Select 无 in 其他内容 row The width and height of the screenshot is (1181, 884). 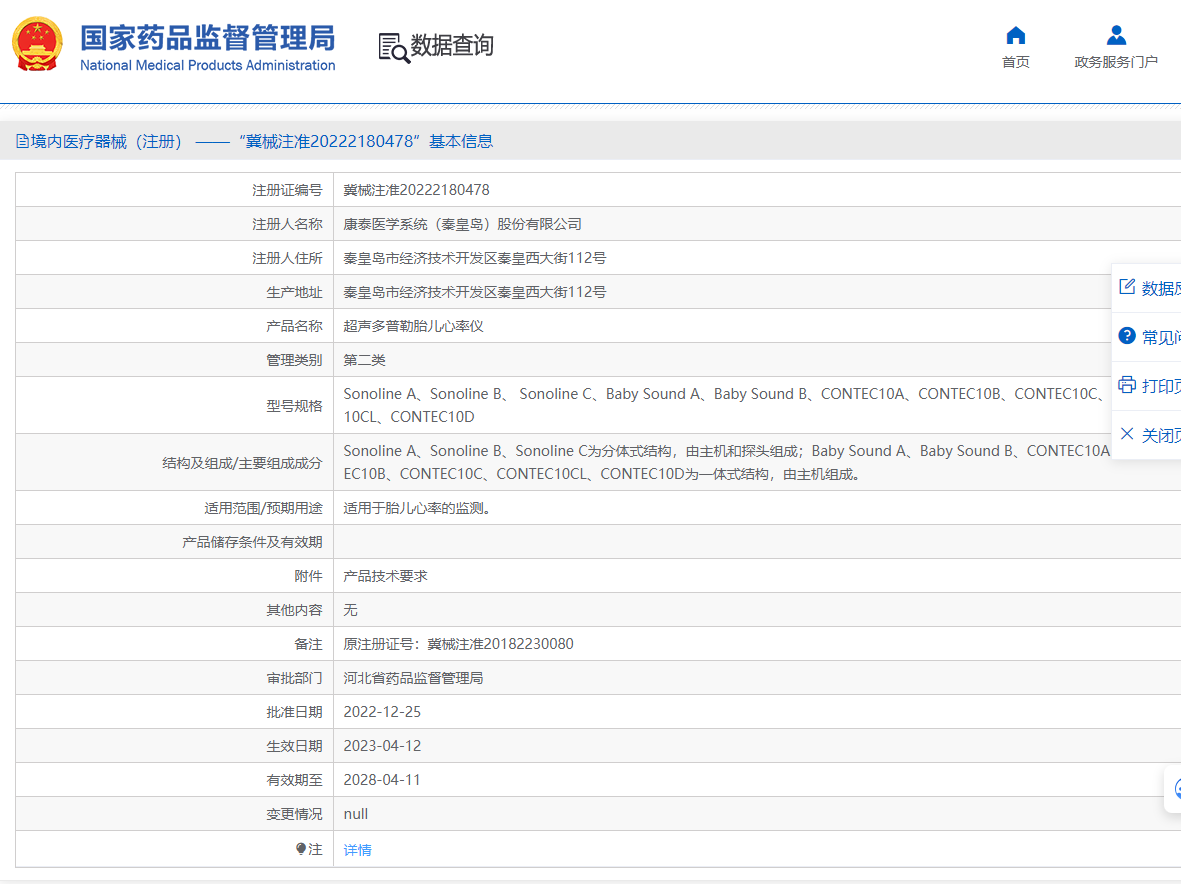[x=350, y=610]
